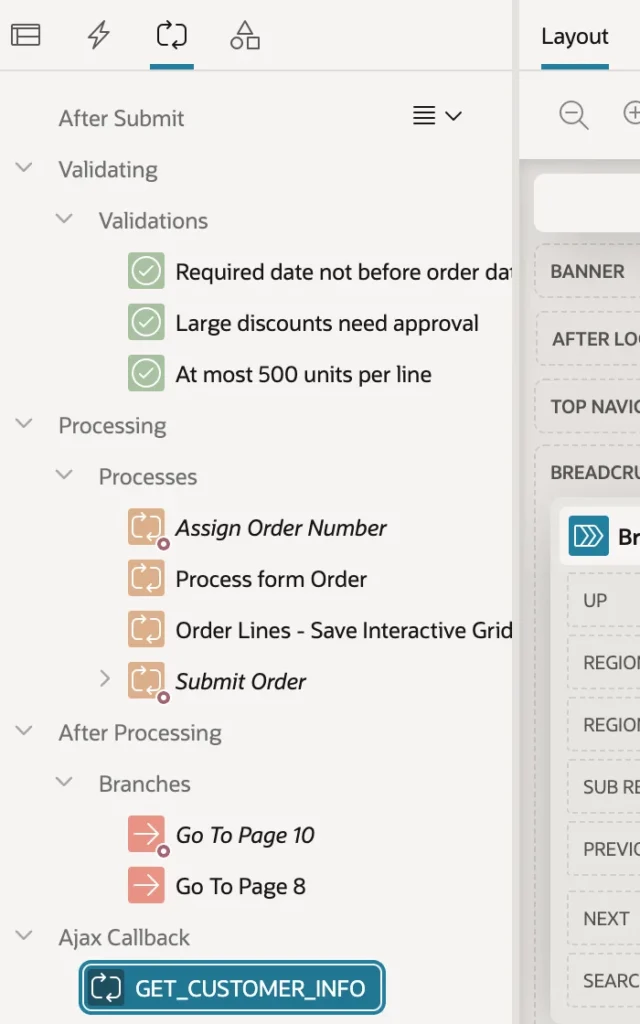Click the Ajax Callback tree label

point(124,937)
